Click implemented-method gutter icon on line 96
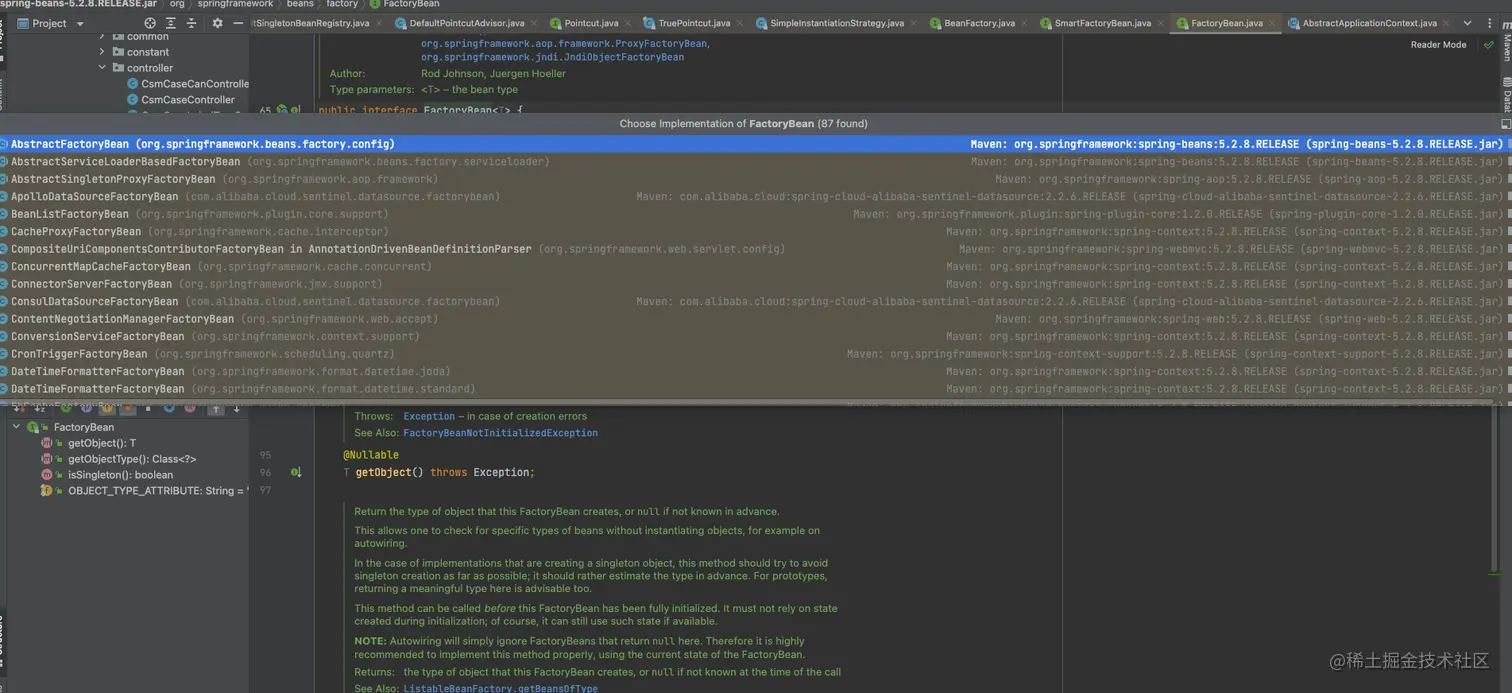 296,472
